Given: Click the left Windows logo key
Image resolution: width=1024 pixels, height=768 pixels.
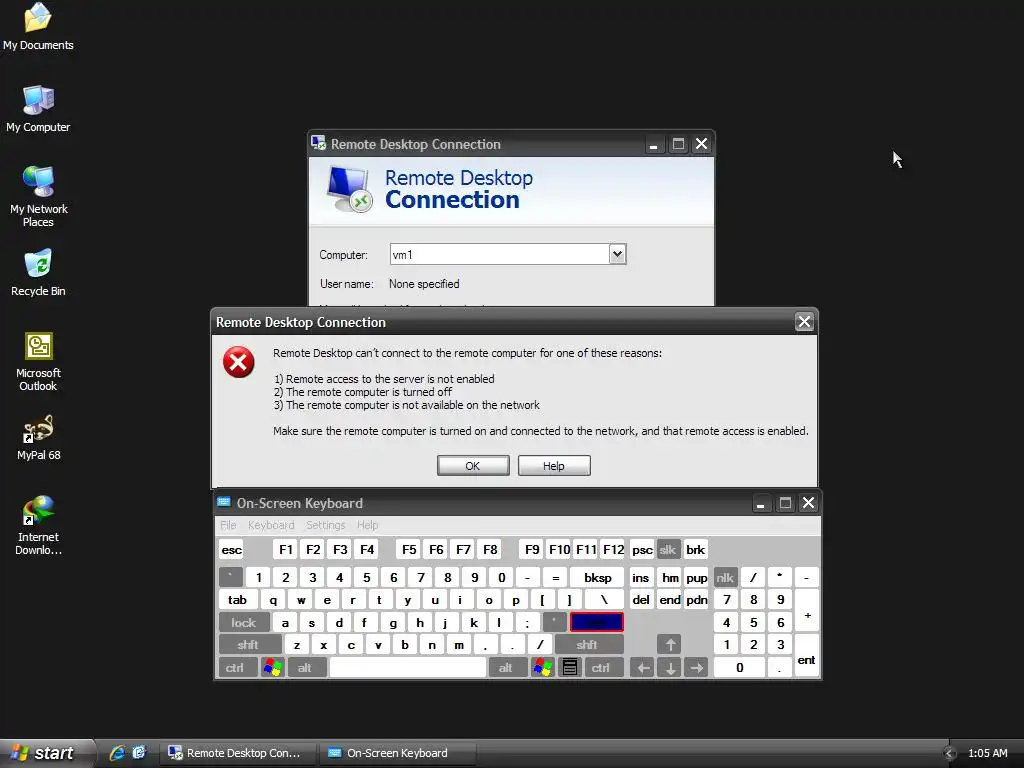Looking at the screenshot, I should (x=273, y=667).
